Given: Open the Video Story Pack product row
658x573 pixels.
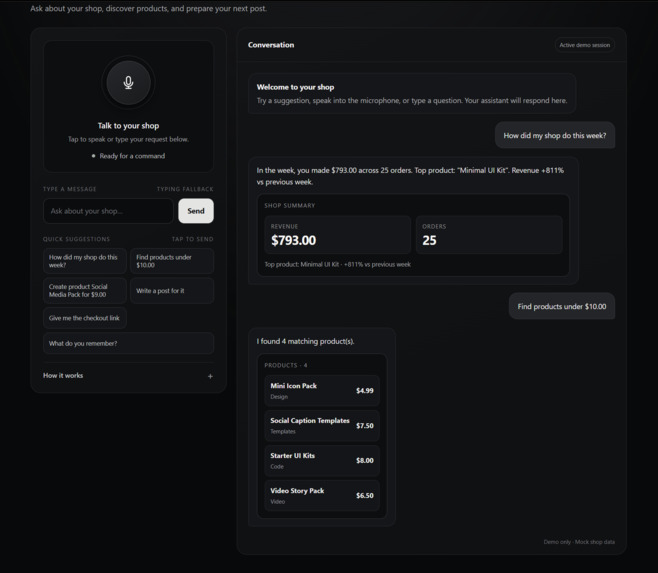Looking at the screenshot, I should click(x=322, y=495).
